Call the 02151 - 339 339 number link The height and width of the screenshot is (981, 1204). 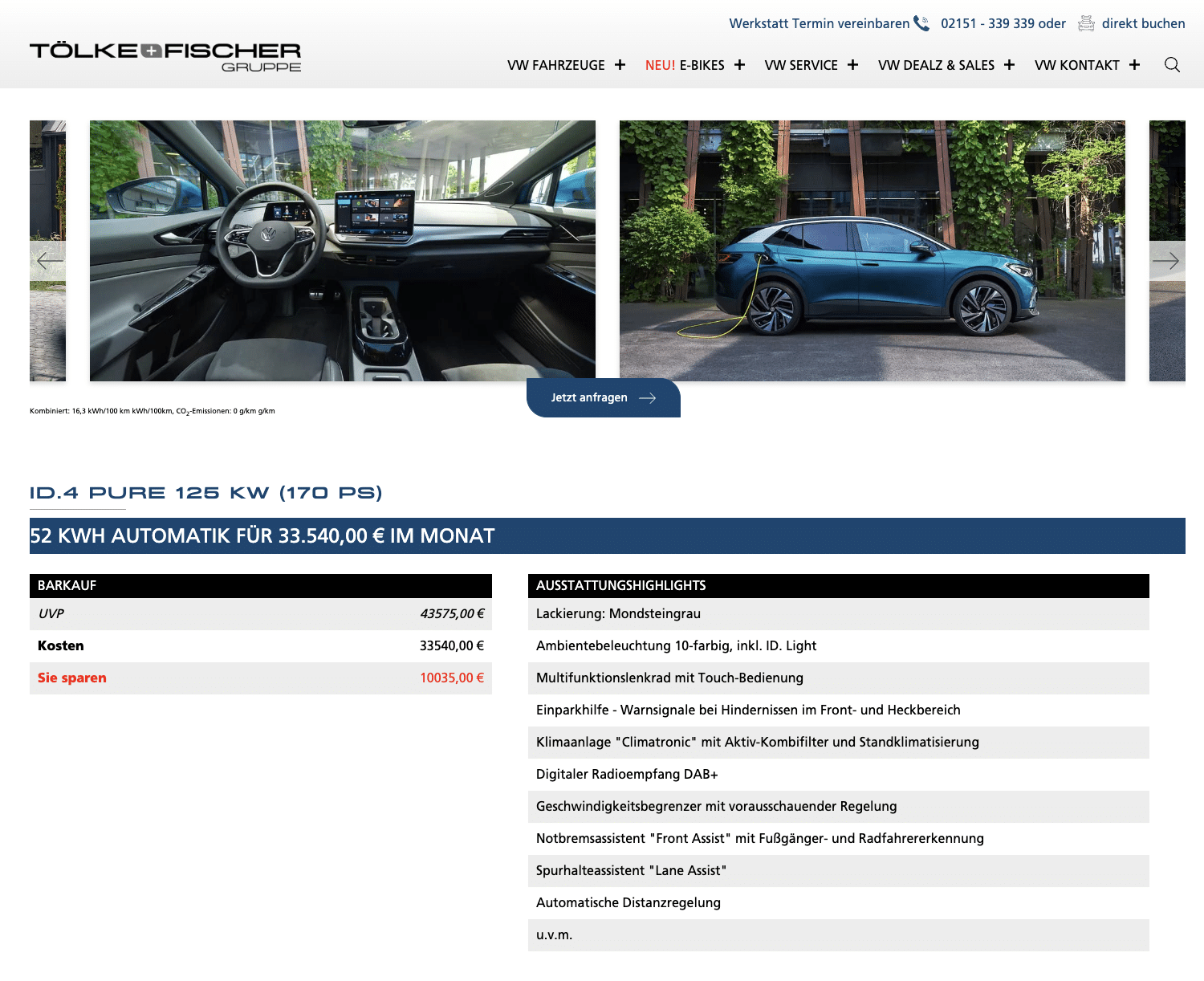987,23
